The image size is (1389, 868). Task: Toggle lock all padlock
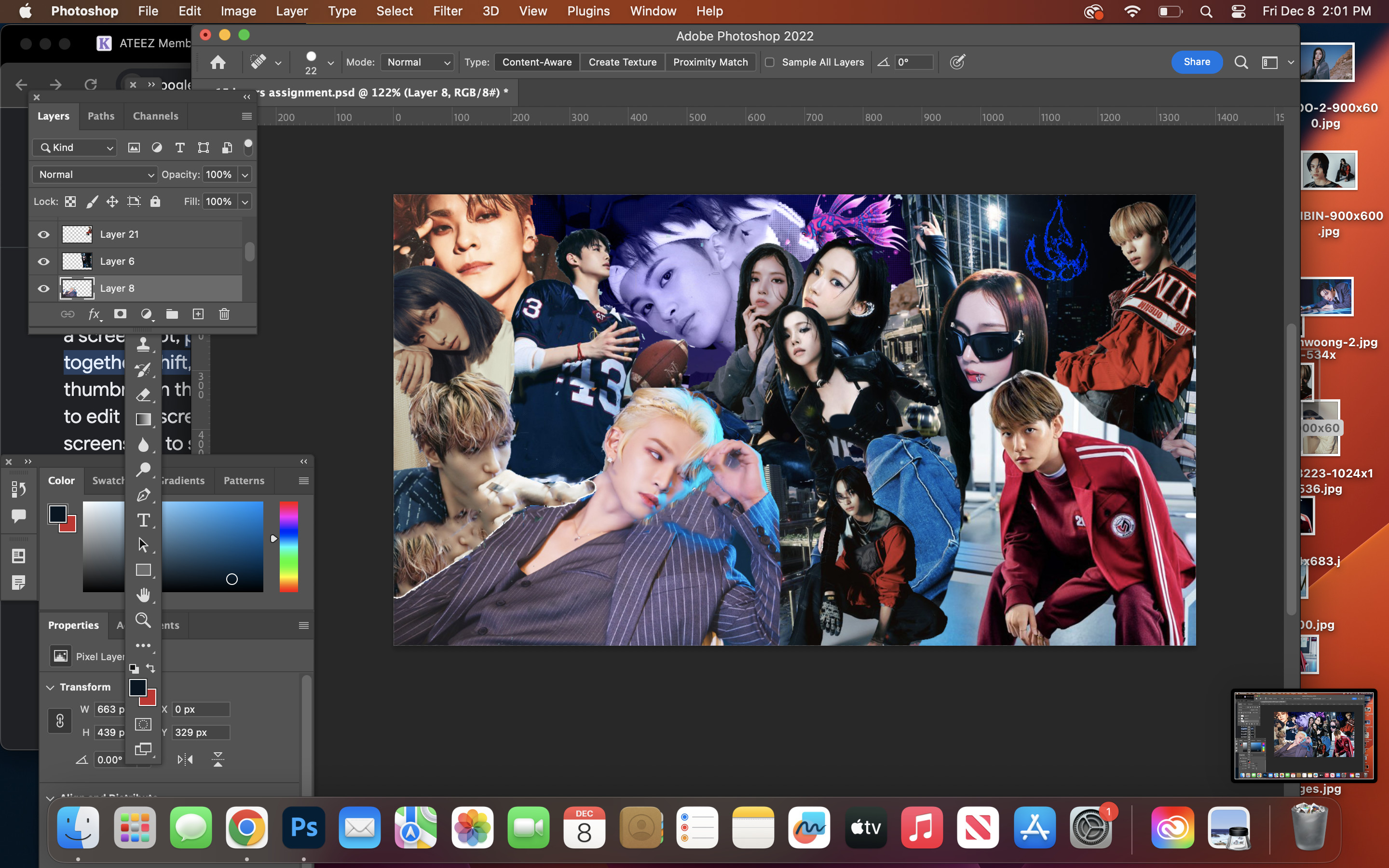[x=155, y=202]
